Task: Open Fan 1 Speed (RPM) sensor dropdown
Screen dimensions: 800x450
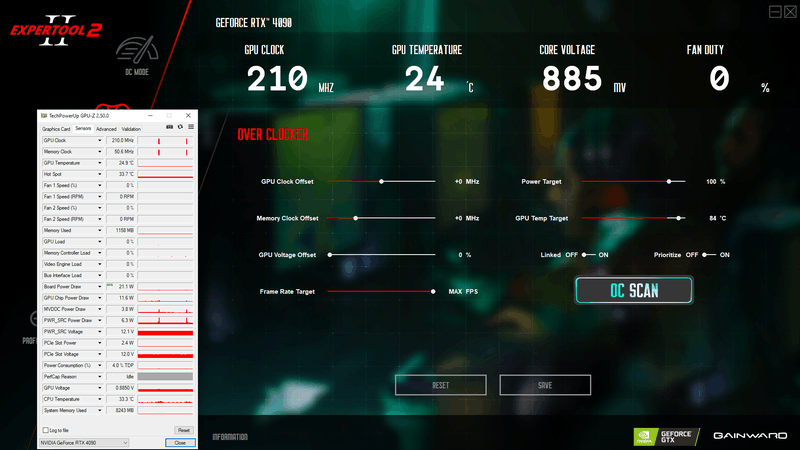Action: (x=99, y=196)
